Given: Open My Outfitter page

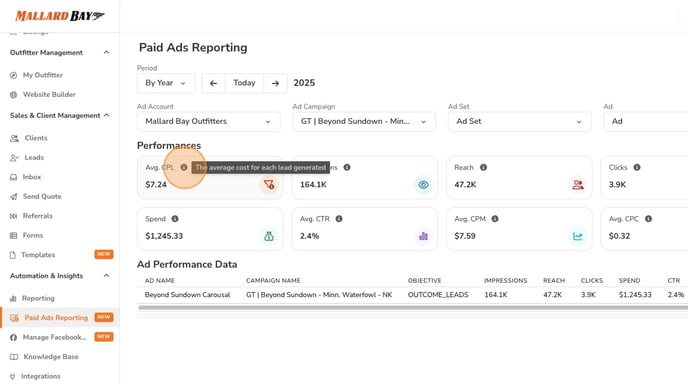Looking at the screenshot, I should [43, 75].
